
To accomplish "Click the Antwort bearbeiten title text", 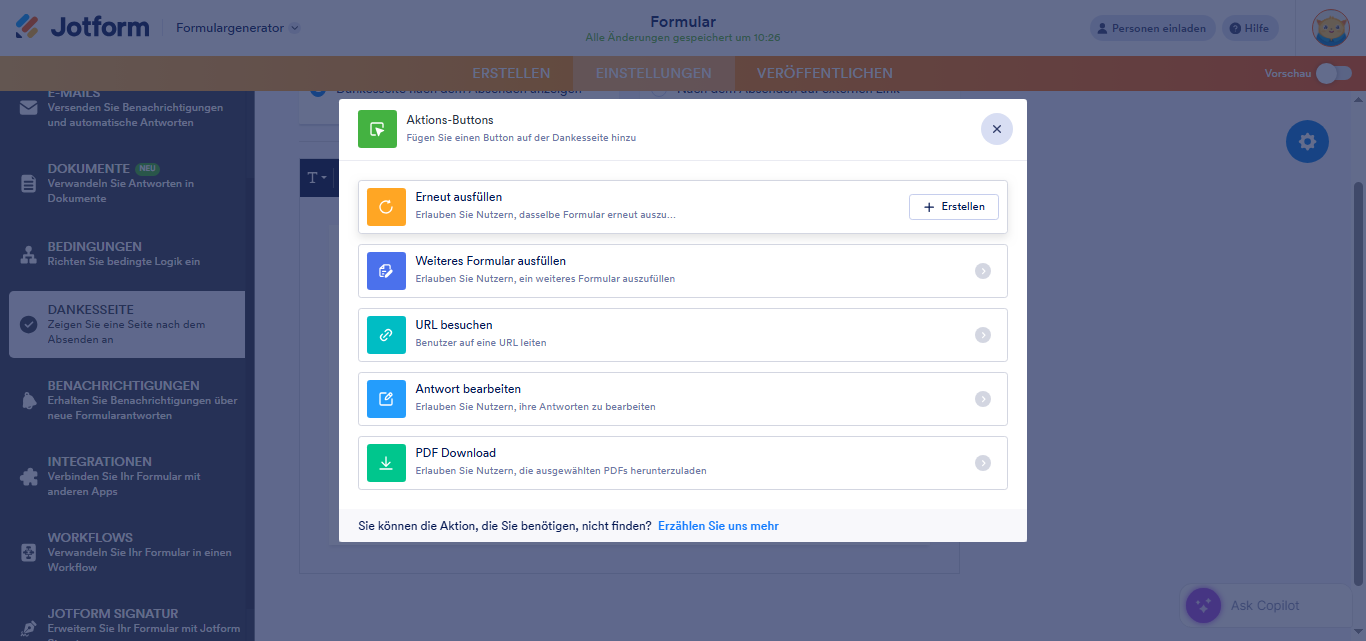I will tap(468, 389).
